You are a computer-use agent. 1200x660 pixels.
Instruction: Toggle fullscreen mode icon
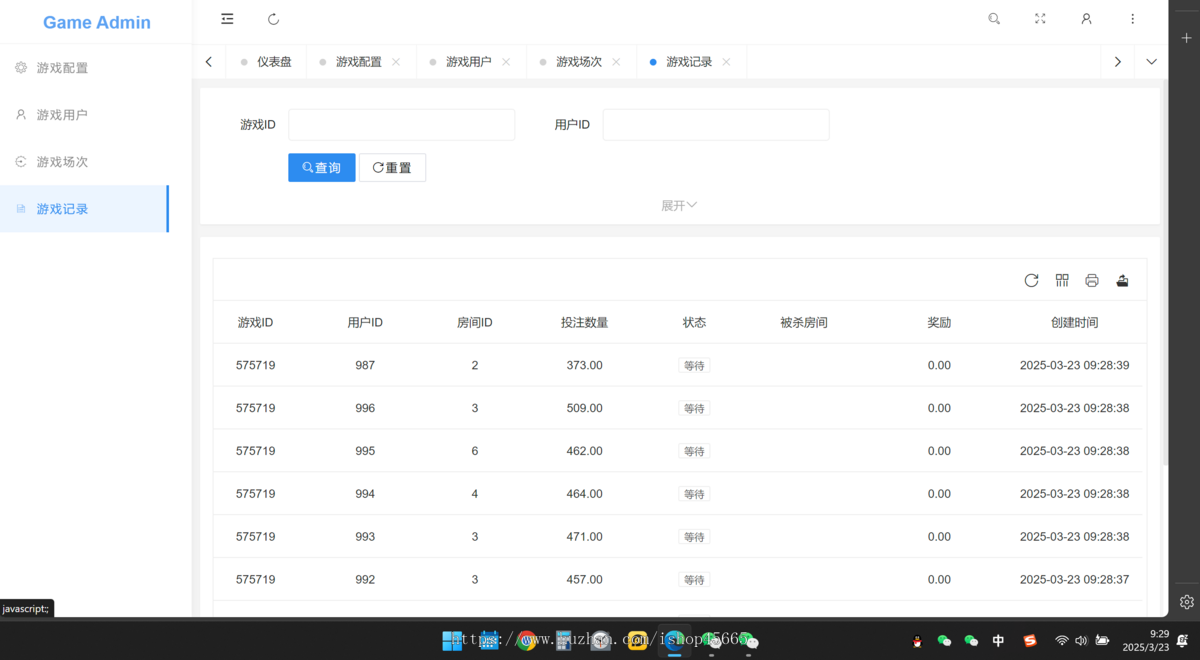click(x=1040, y=19)
